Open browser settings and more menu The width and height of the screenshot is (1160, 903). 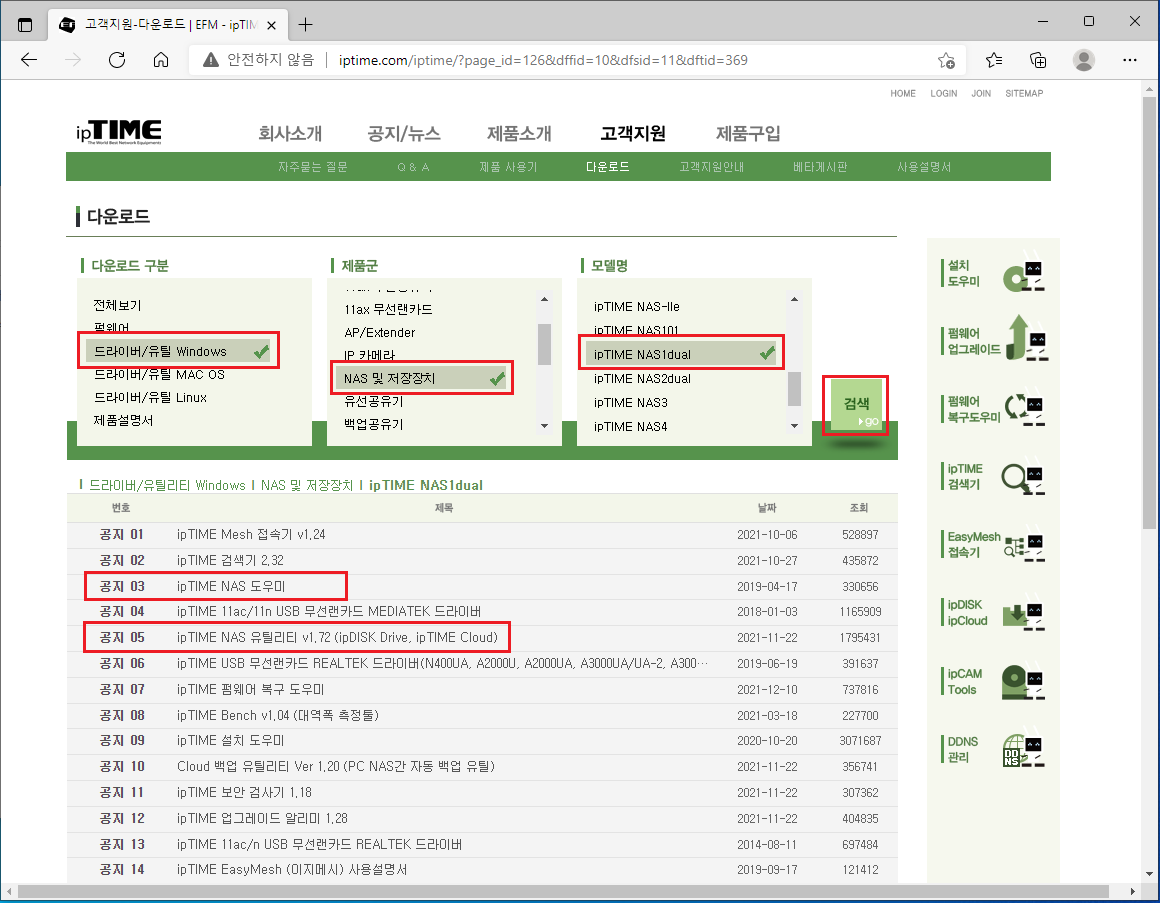[1130, 60]
